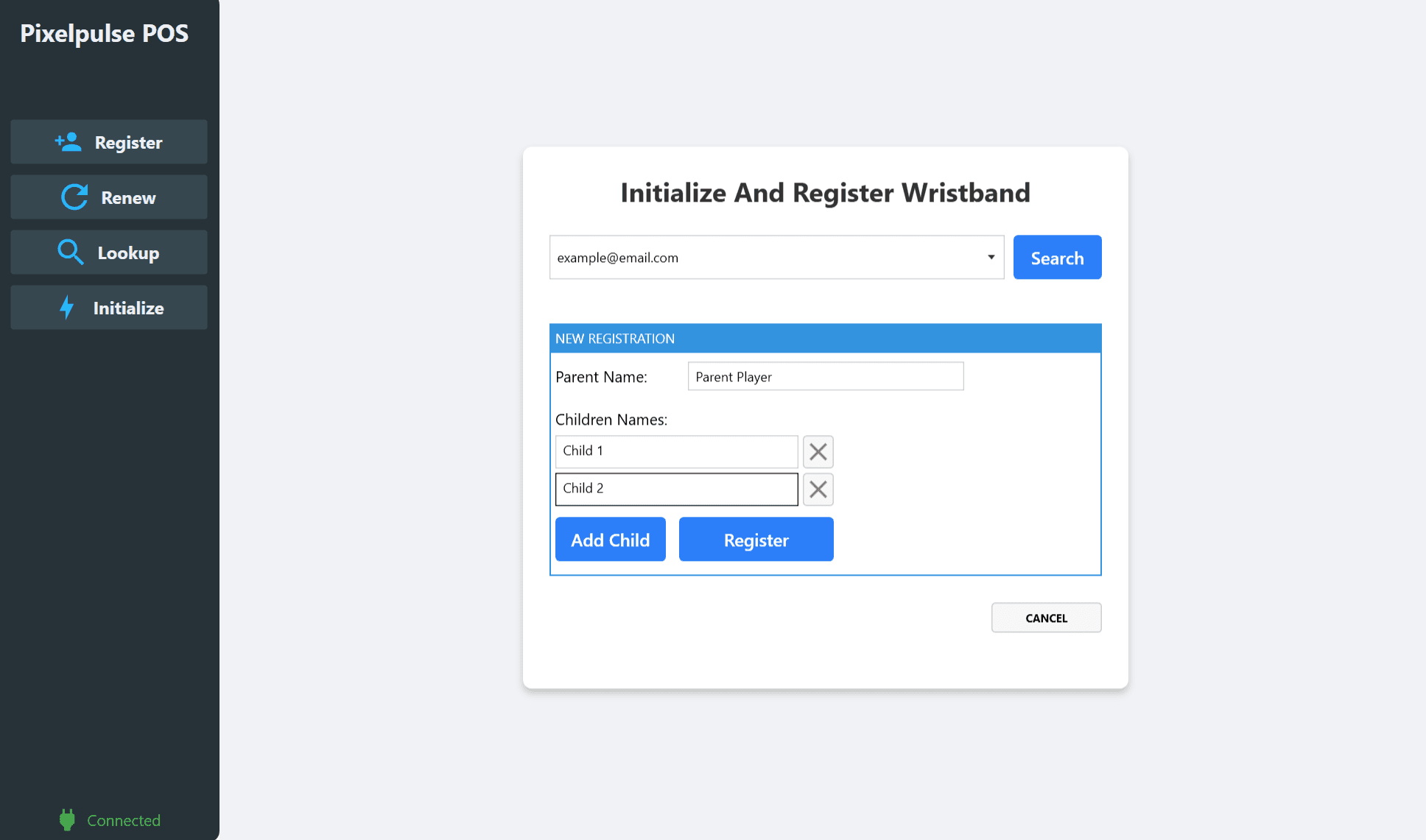Click the Pixelpulse POS logo text

[x=104, y=33]
